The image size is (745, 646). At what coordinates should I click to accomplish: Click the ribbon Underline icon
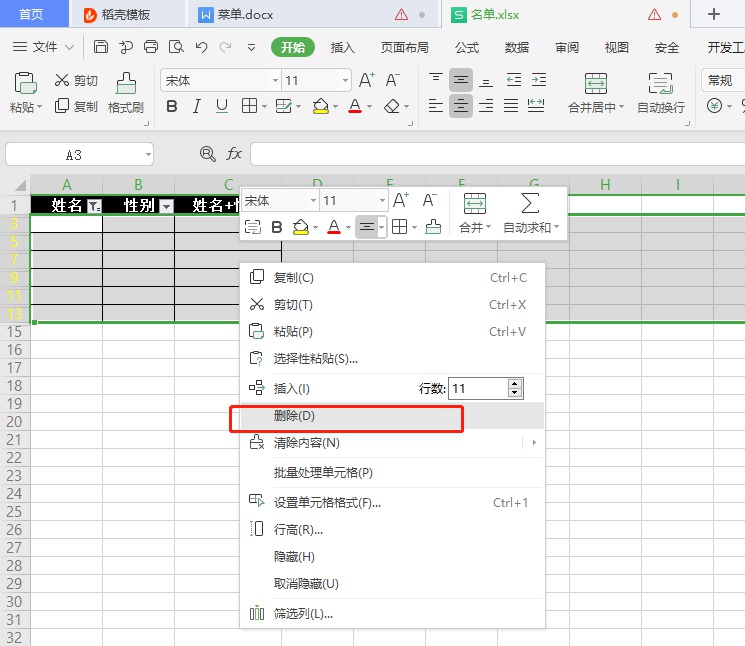click(223, 106)
